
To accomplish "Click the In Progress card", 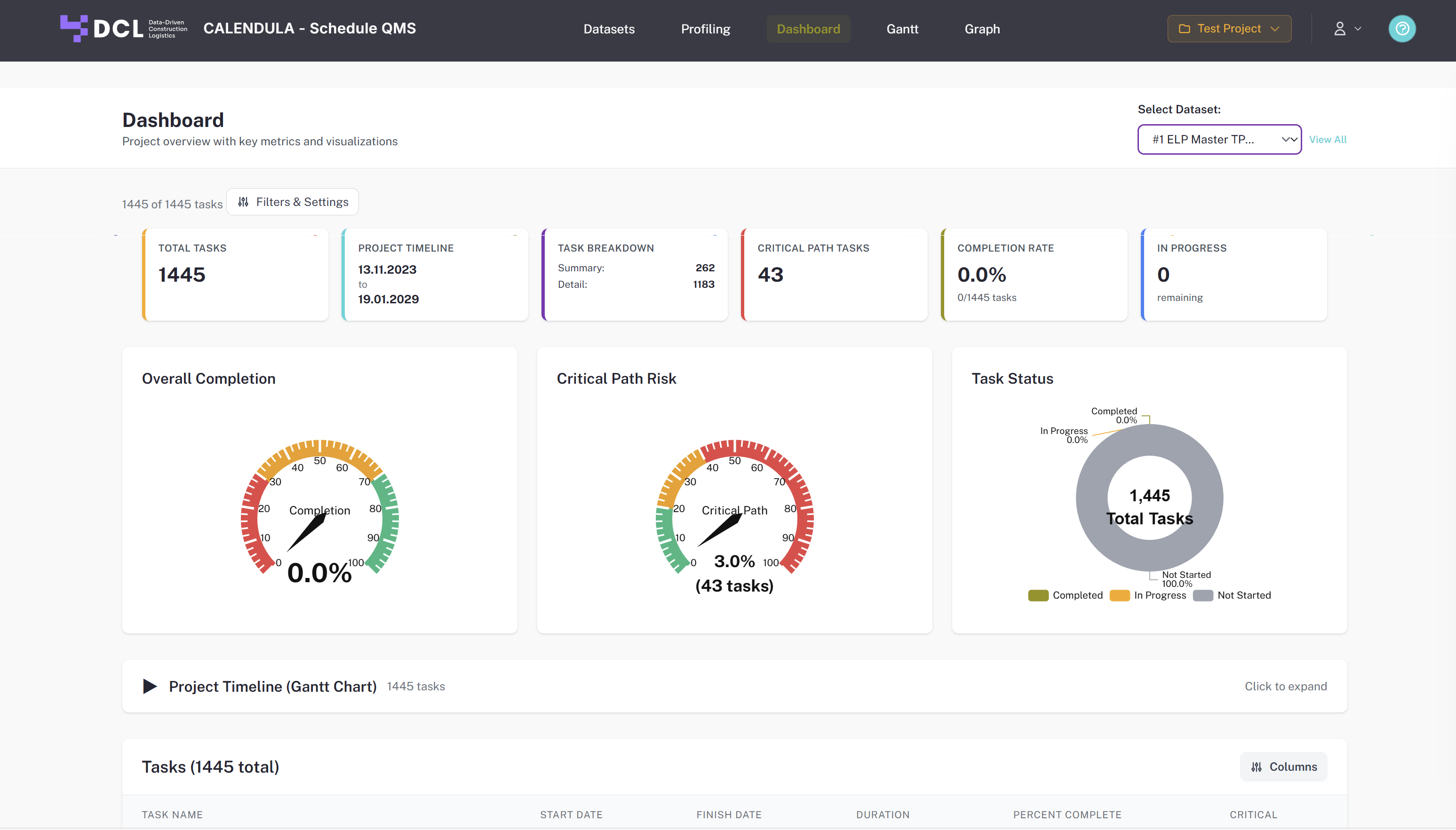I will coord(1234,275).
